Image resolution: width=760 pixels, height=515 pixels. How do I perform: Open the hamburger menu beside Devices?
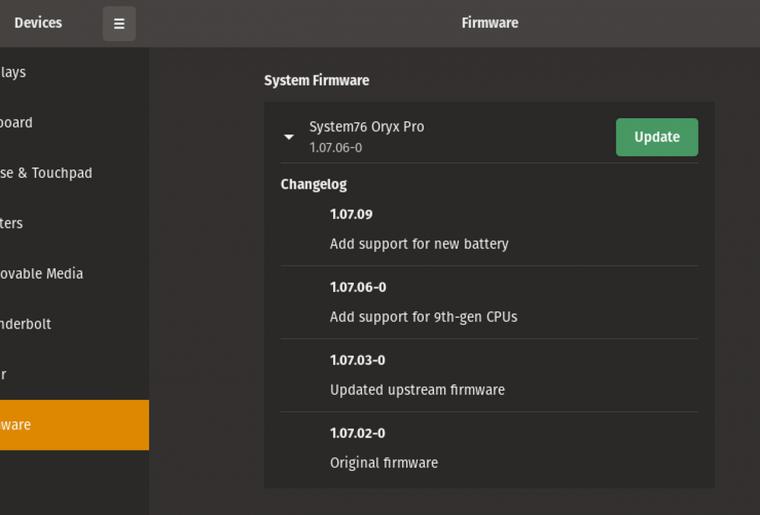pos(119,24)
